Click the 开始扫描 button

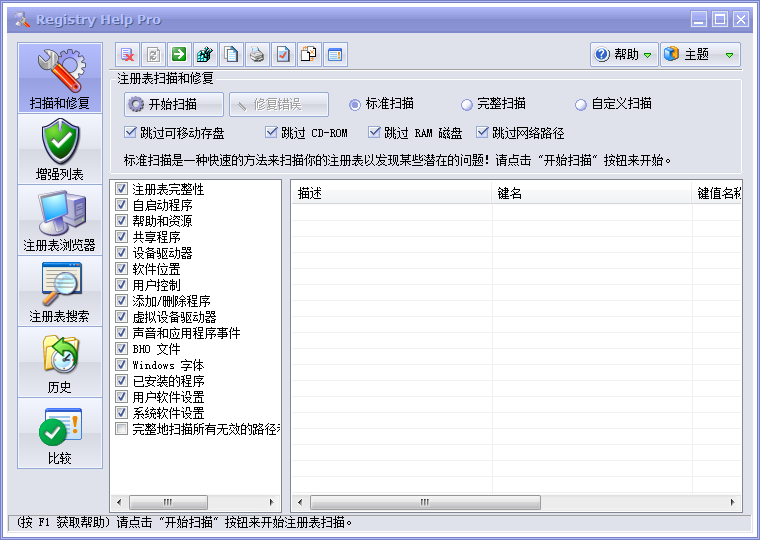pos(162,104)
